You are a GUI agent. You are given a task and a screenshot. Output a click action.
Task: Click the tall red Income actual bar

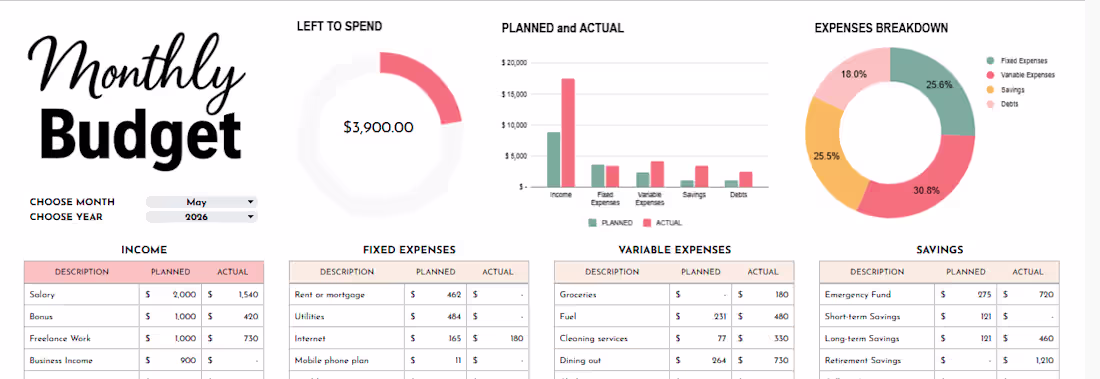click(568, 133)
